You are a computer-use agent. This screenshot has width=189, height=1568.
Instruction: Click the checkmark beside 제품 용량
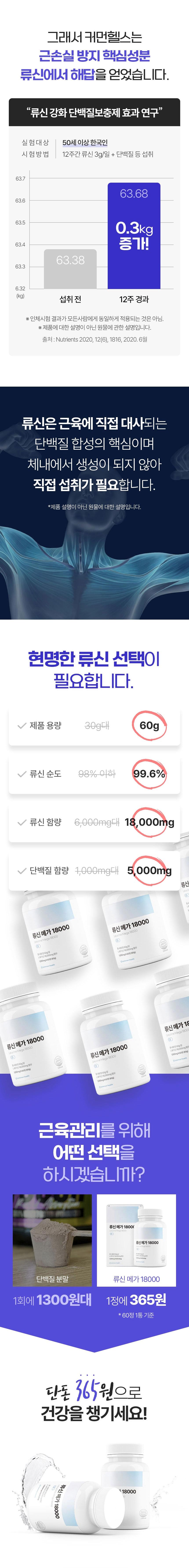(22, 726)
